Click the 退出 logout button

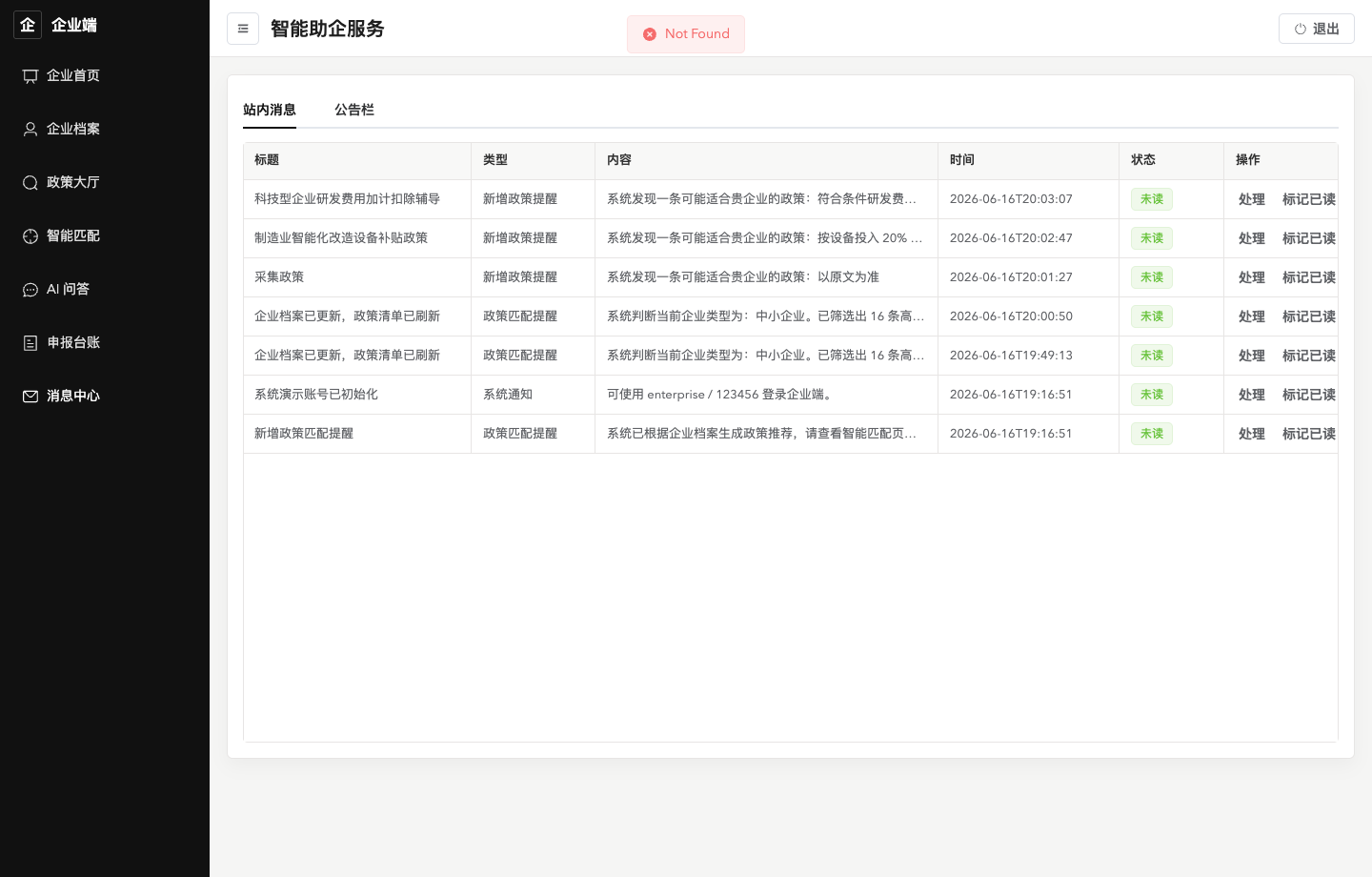point(1316,29)
